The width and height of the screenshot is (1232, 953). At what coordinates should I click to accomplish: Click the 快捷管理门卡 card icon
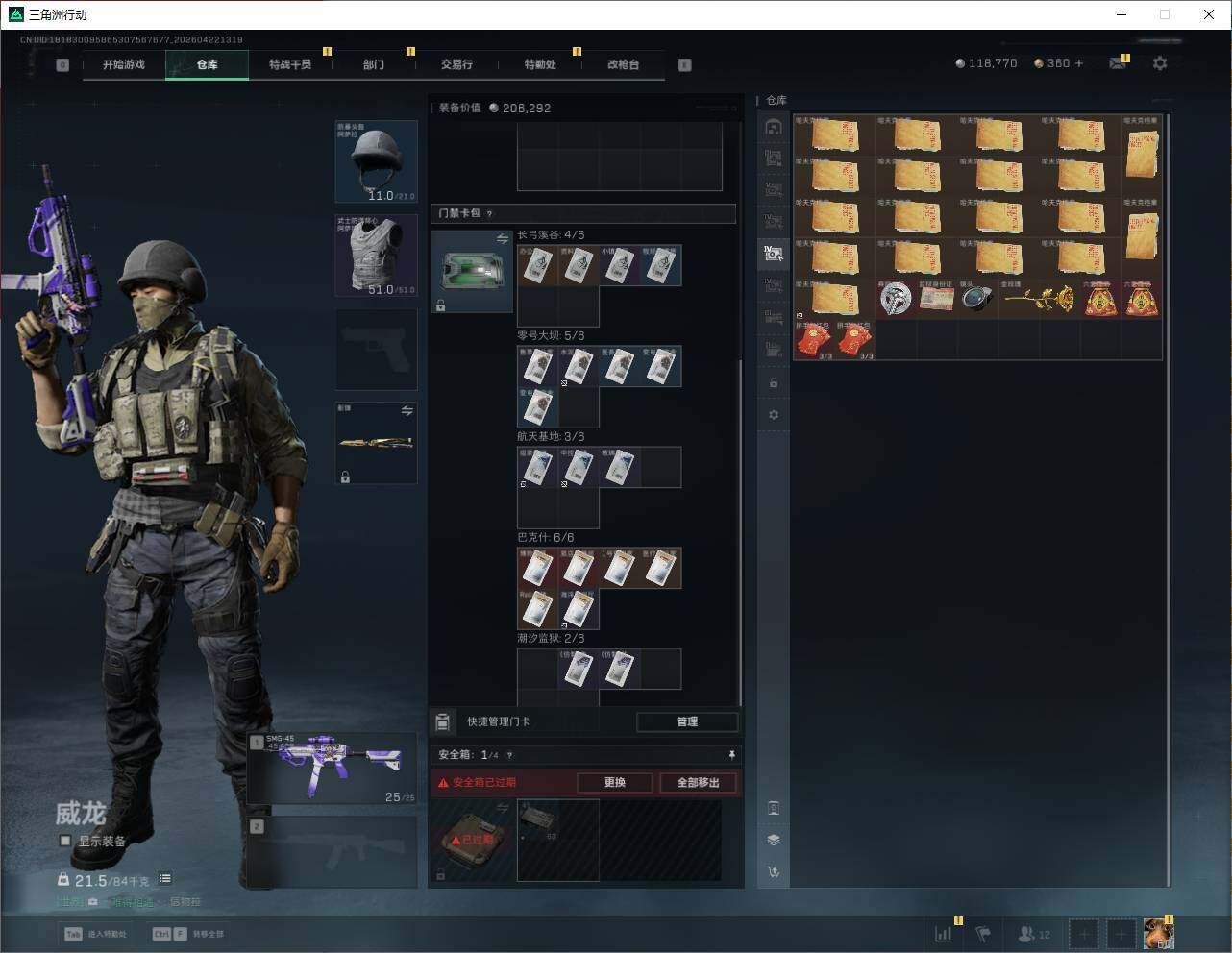pos(443,721)
